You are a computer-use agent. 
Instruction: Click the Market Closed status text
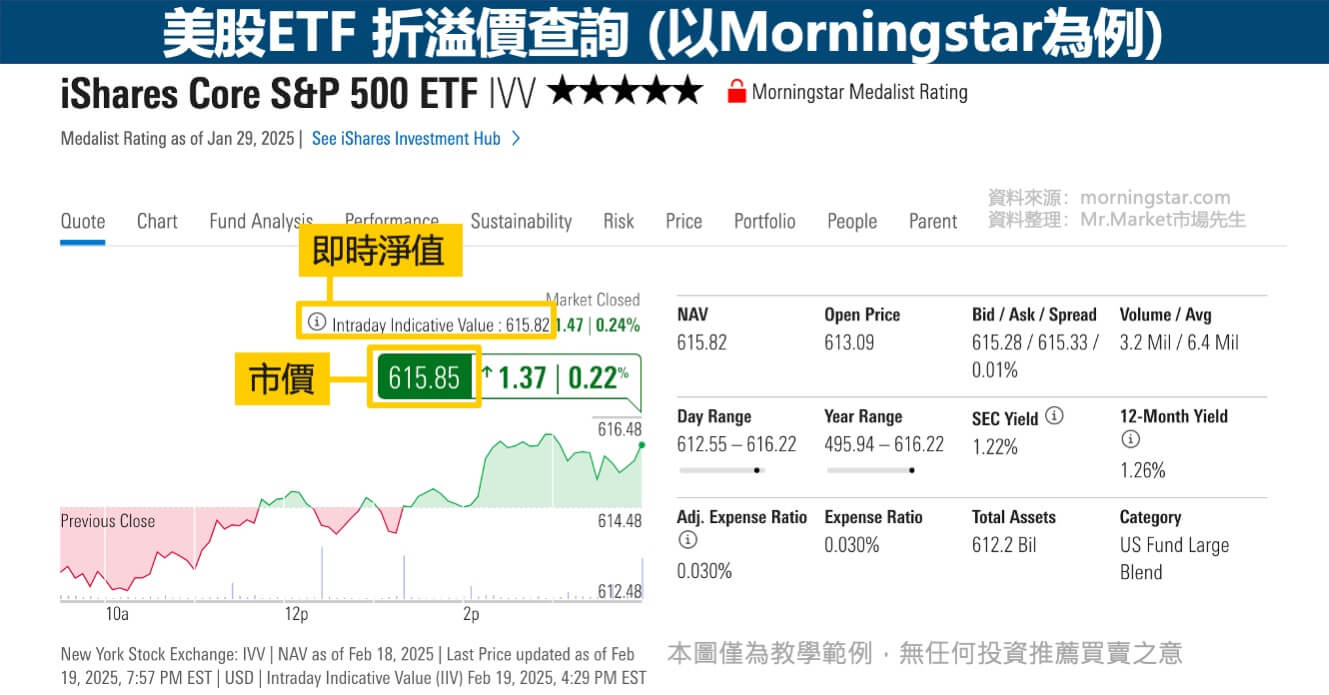[x=592, y=300]
